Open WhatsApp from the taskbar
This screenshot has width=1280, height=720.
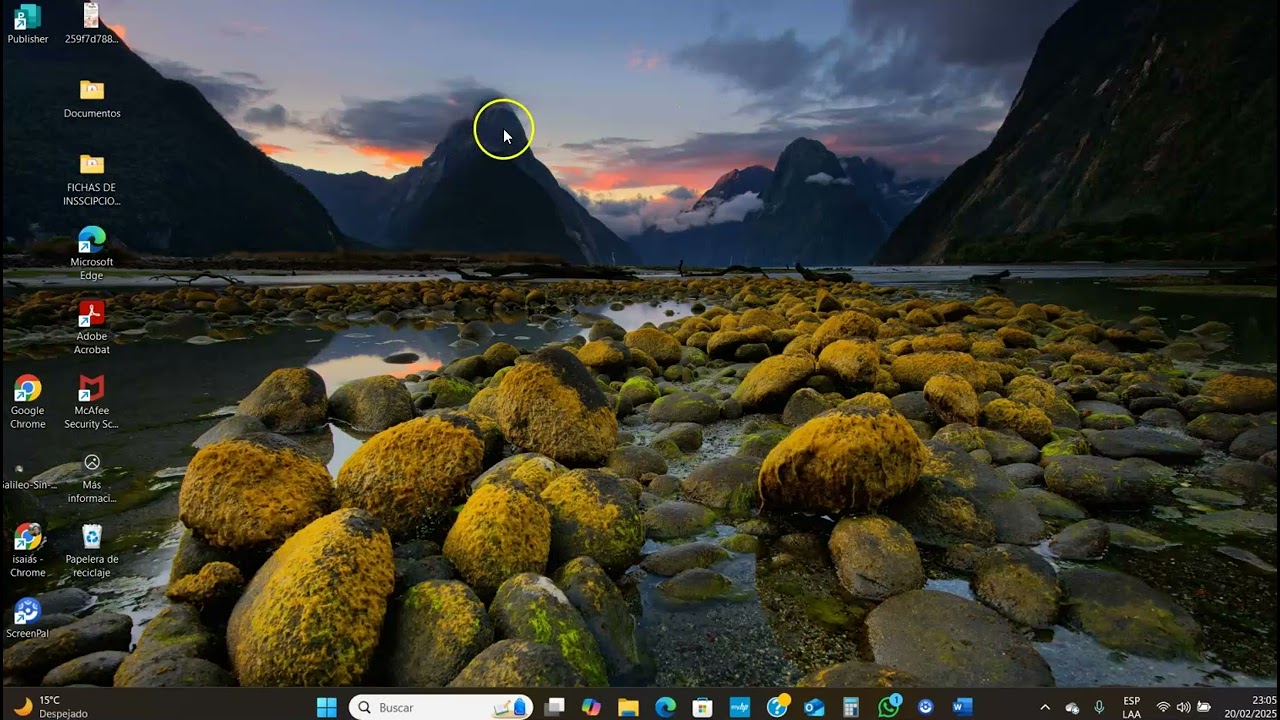(889, 707)
